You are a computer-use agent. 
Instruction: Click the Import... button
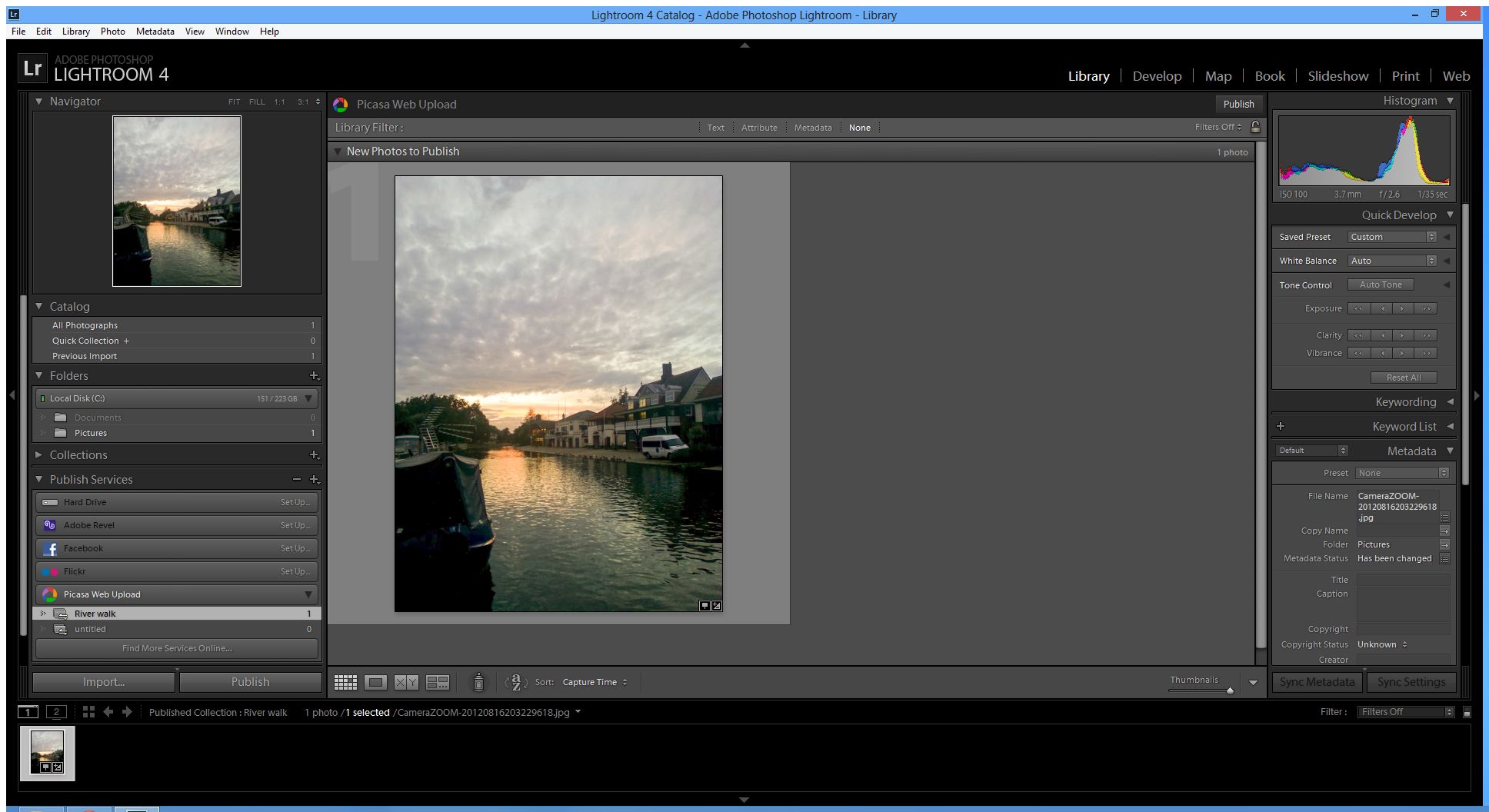(x=104, y=682)
